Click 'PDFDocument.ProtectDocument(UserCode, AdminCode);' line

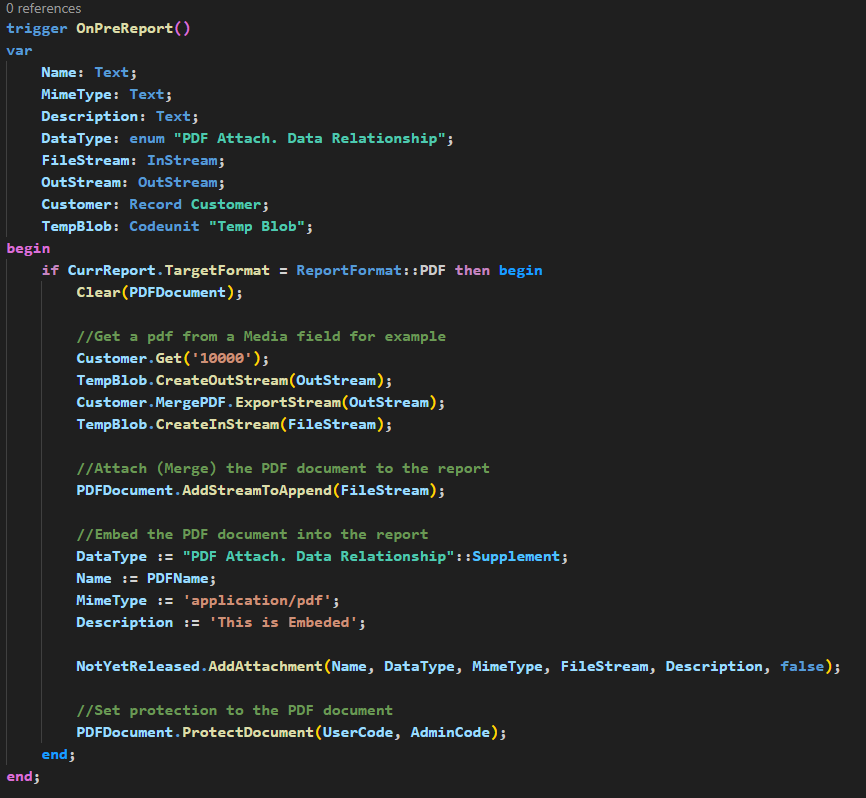pos(292,733)
